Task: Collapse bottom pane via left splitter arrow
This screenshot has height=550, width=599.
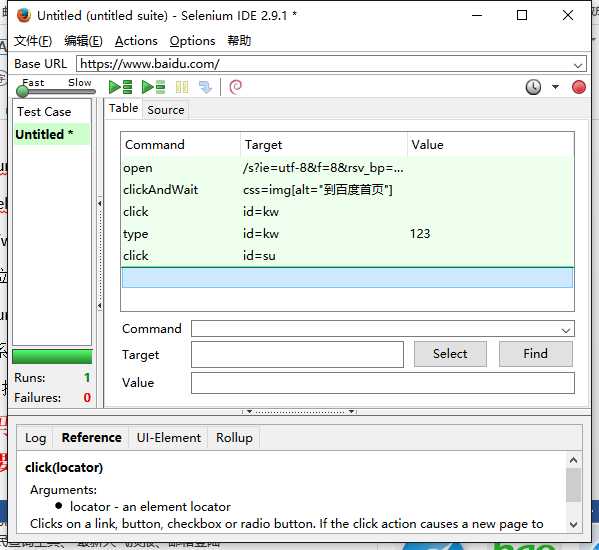Action: (249, 412)
